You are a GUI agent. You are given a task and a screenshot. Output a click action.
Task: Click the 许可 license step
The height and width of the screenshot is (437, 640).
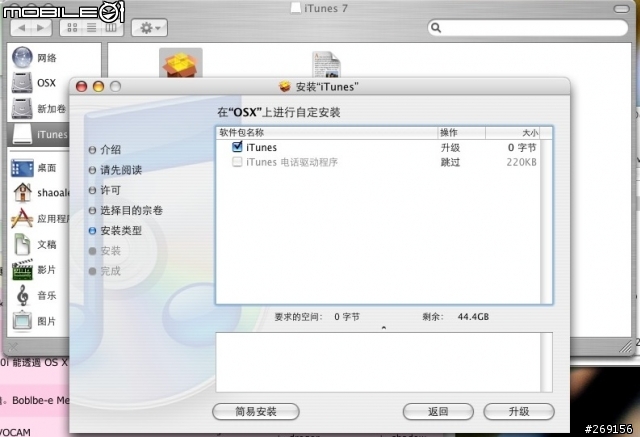(x=105, y=190)
